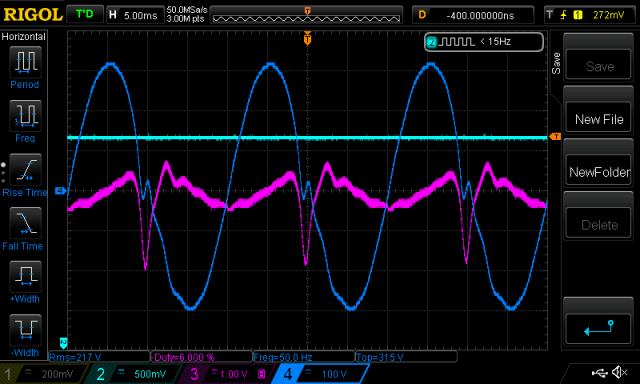
Task: Open the H 5.00ms timebase setting
Action: pyautogui.click(x=134, y=16)
